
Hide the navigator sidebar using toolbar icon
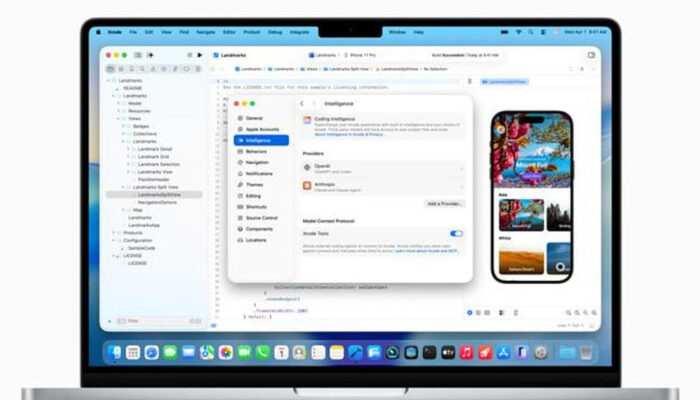pos(138,55)
